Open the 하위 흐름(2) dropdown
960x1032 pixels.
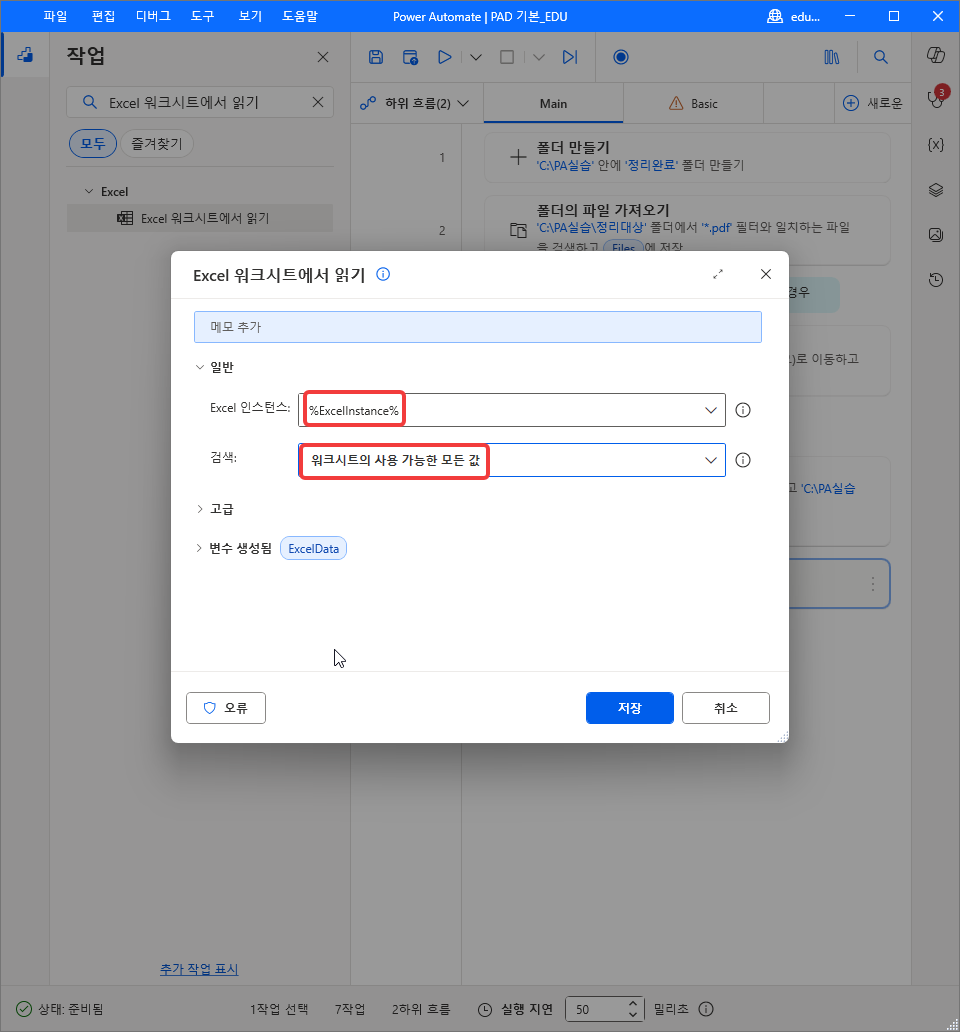tap(415, 103)
